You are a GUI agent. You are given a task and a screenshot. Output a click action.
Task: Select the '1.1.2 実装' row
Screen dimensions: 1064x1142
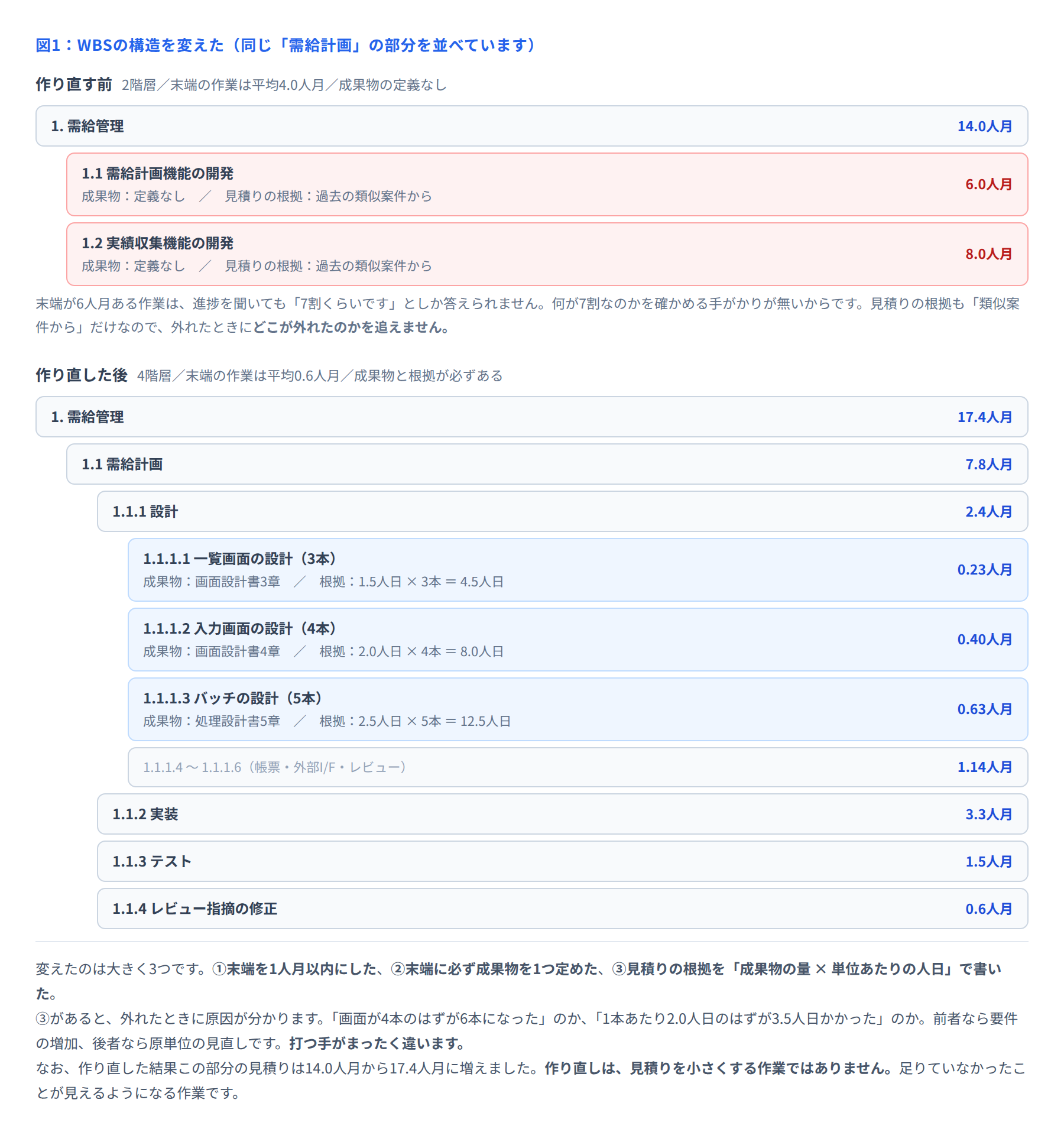(x=563, y=814)
